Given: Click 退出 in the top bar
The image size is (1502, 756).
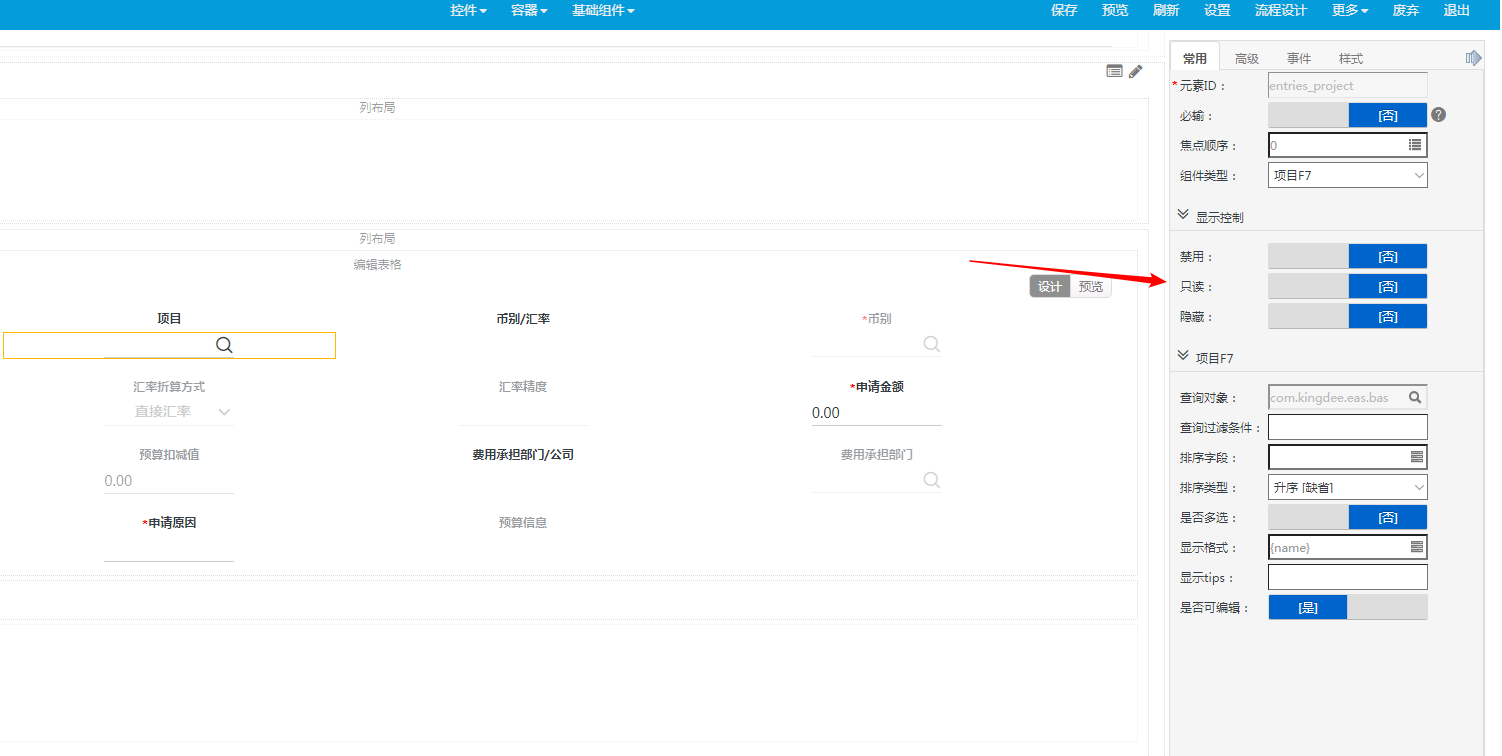Looking at the screenshot, I should [x=1457, y=10].
